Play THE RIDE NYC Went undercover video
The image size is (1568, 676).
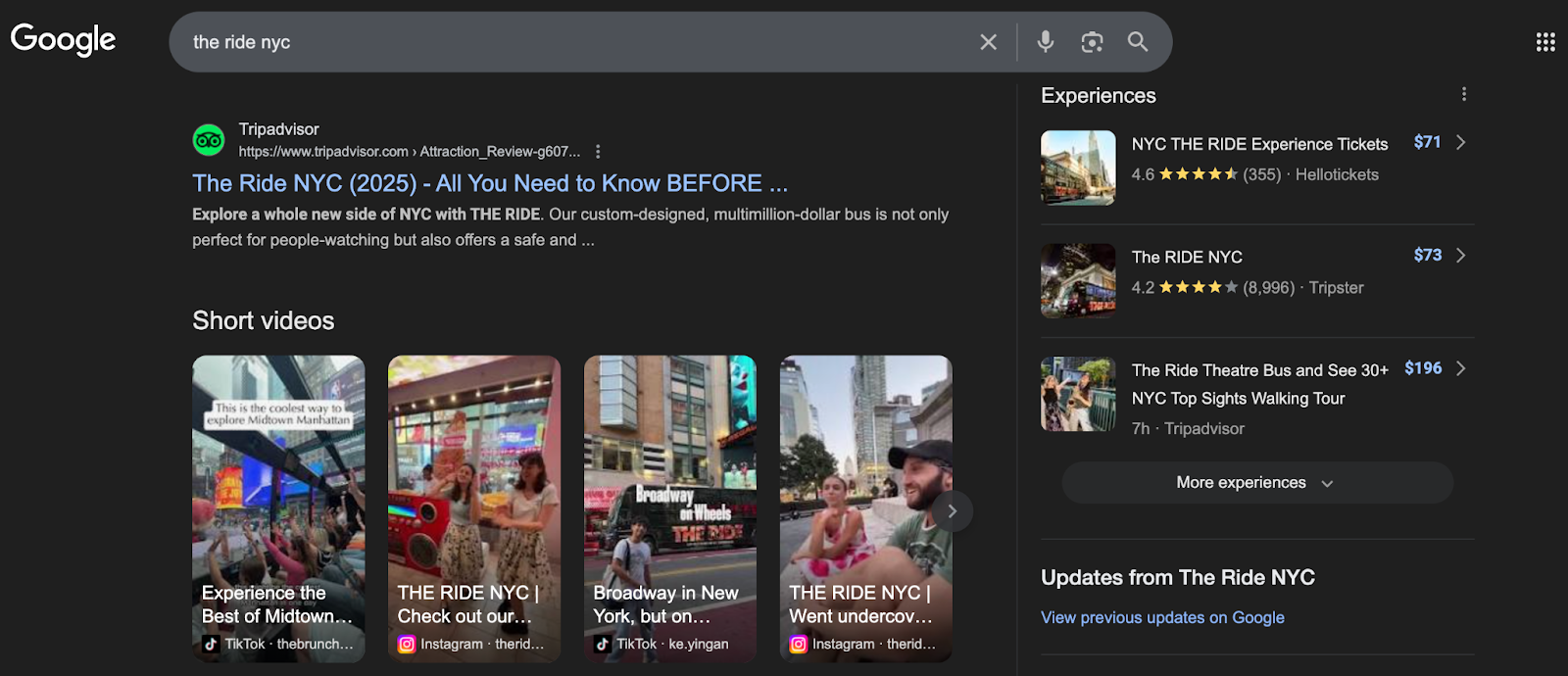point(866,508)
